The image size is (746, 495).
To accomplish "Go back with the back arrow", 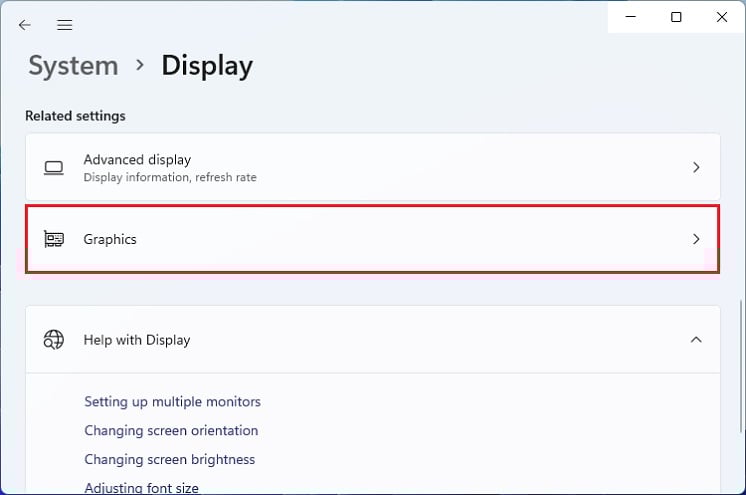I will 25,25.
